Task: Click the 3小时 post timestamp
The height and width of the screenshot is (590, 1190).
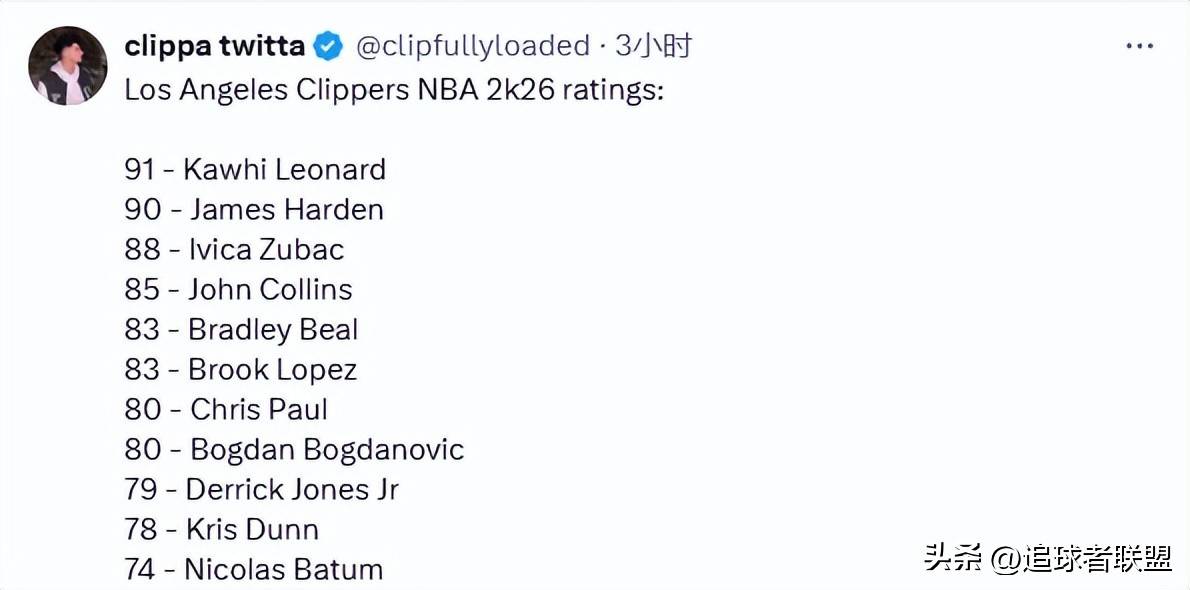Action: (653, 46)
